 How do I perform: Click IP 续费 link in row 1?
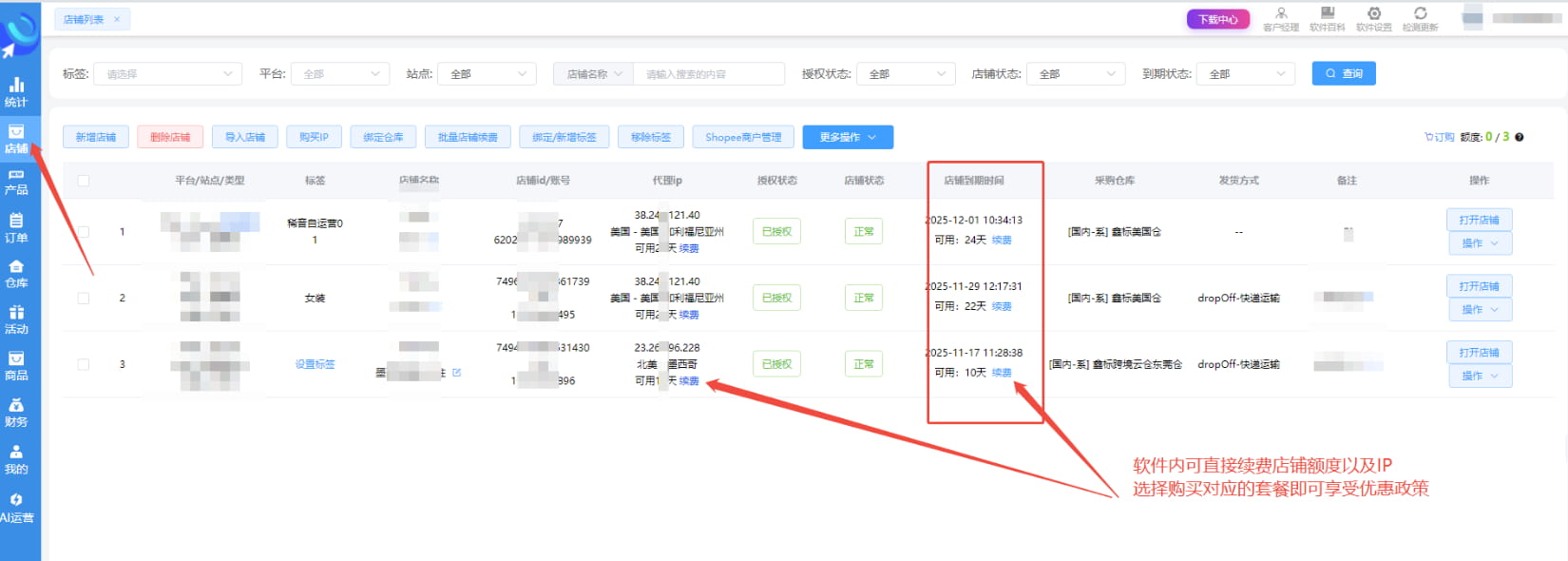coord(689,248)
